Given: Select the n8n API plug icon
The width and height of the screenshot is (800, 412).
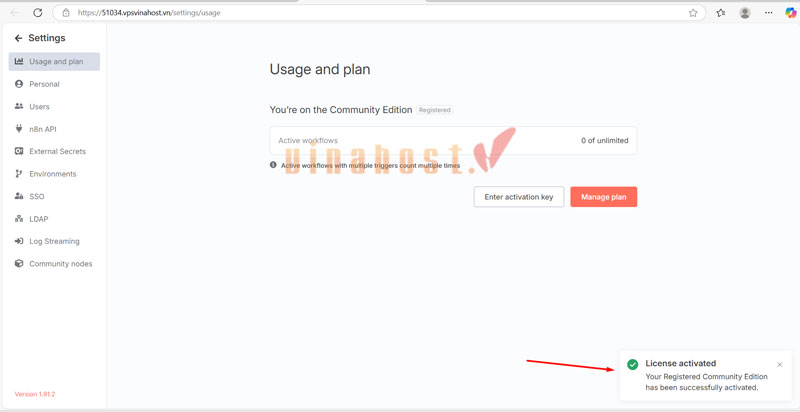Looking at the screenshot, I should (x=19, y=129).
